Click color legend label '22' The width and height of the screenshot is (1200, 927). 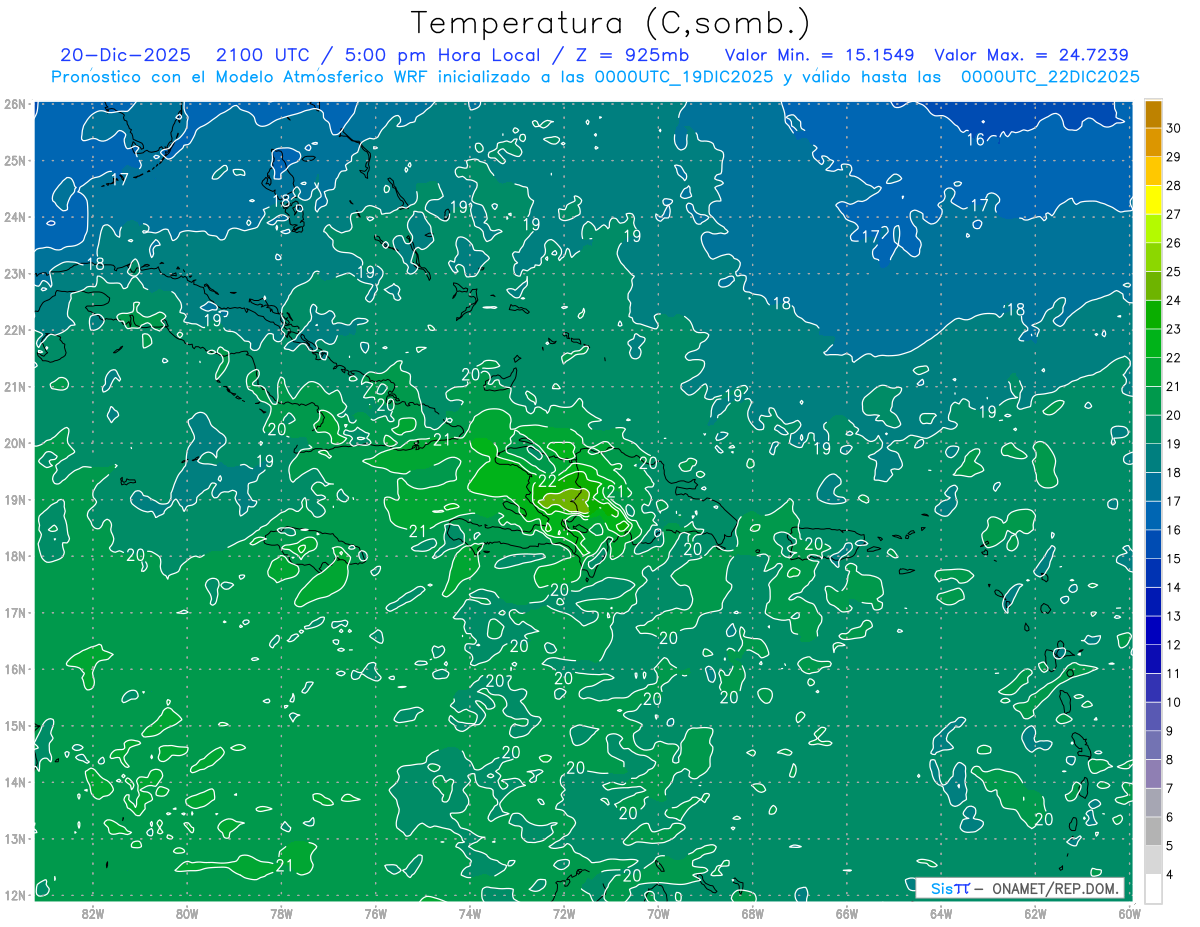[x=1173, y=358]
